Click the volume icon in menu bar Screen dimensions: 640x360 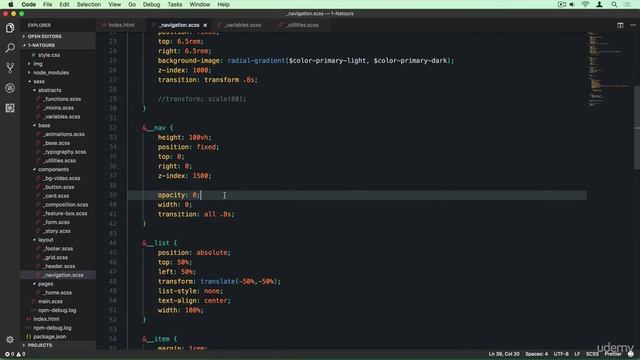pos(572,4)
